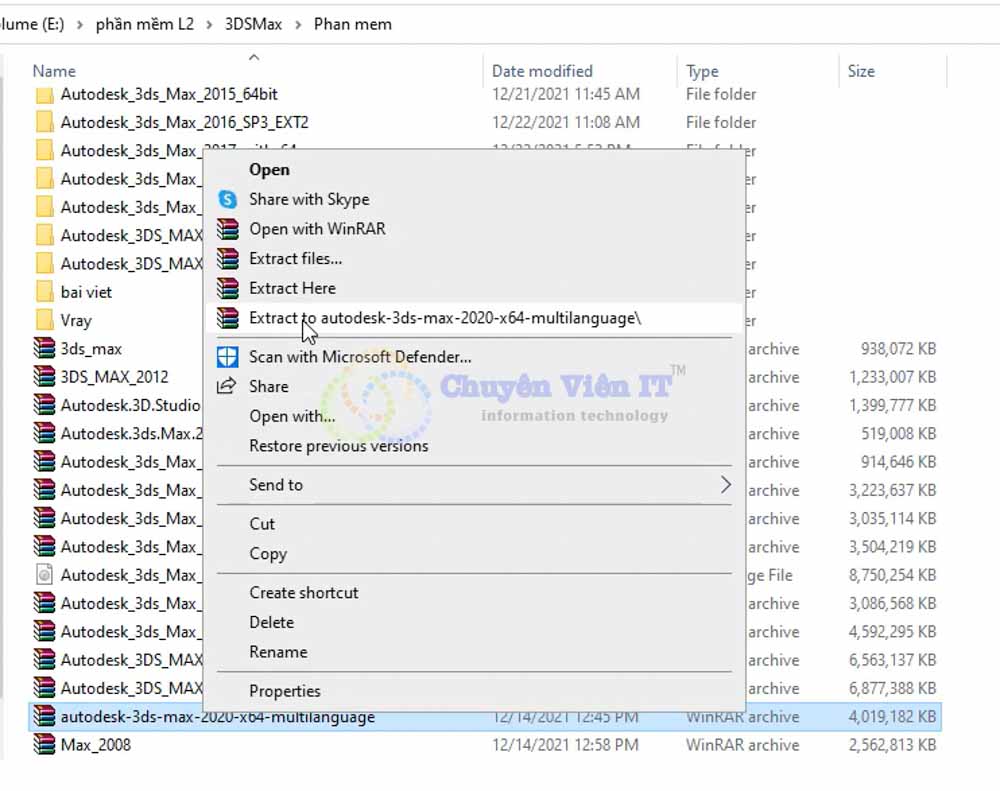Sort by the Size column header
This screenshot has width=1000, height=791.
(860, 71)
